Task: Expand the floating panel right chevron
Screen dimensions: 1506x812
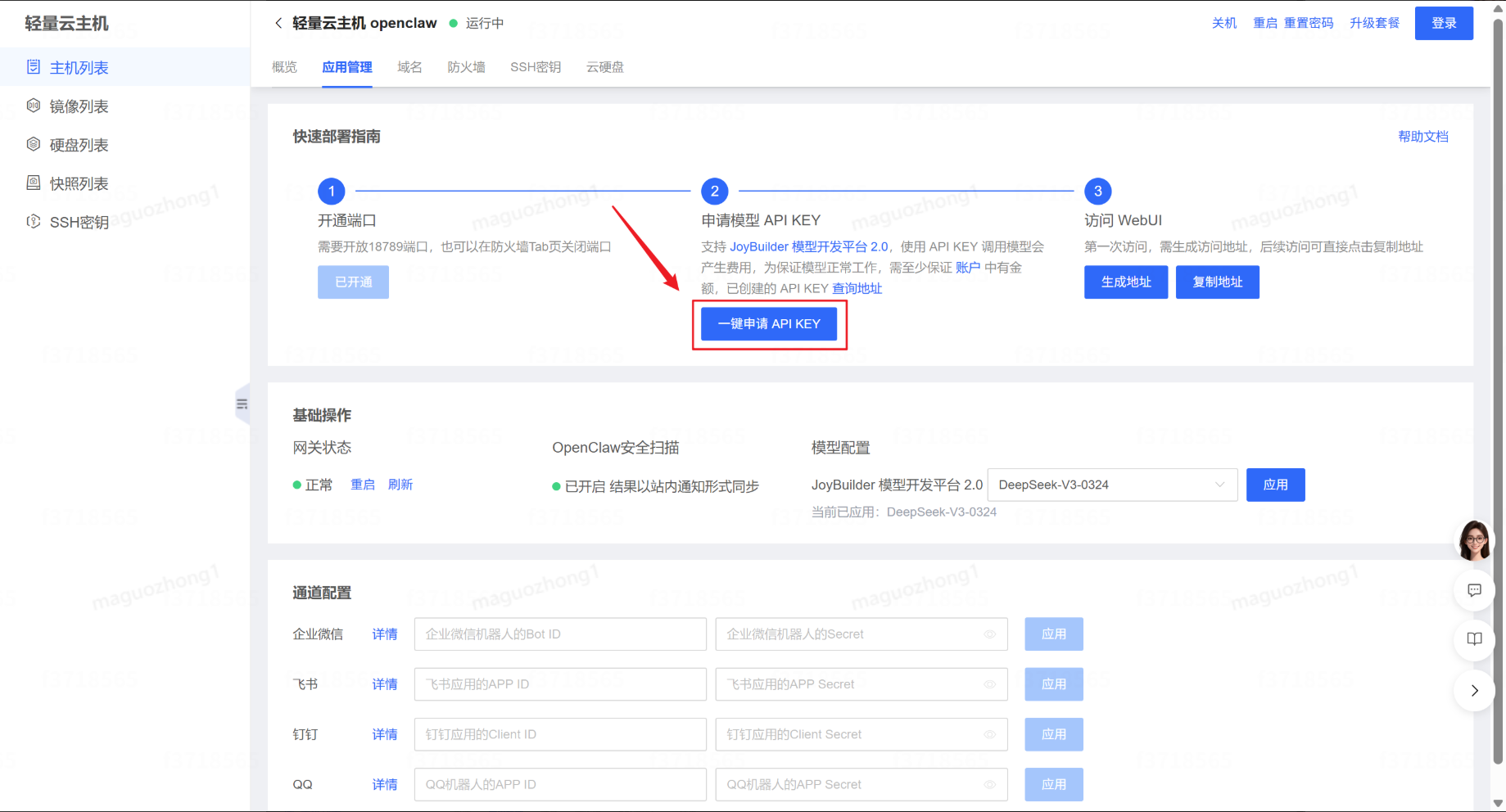Action: [x=1474, y=691]
